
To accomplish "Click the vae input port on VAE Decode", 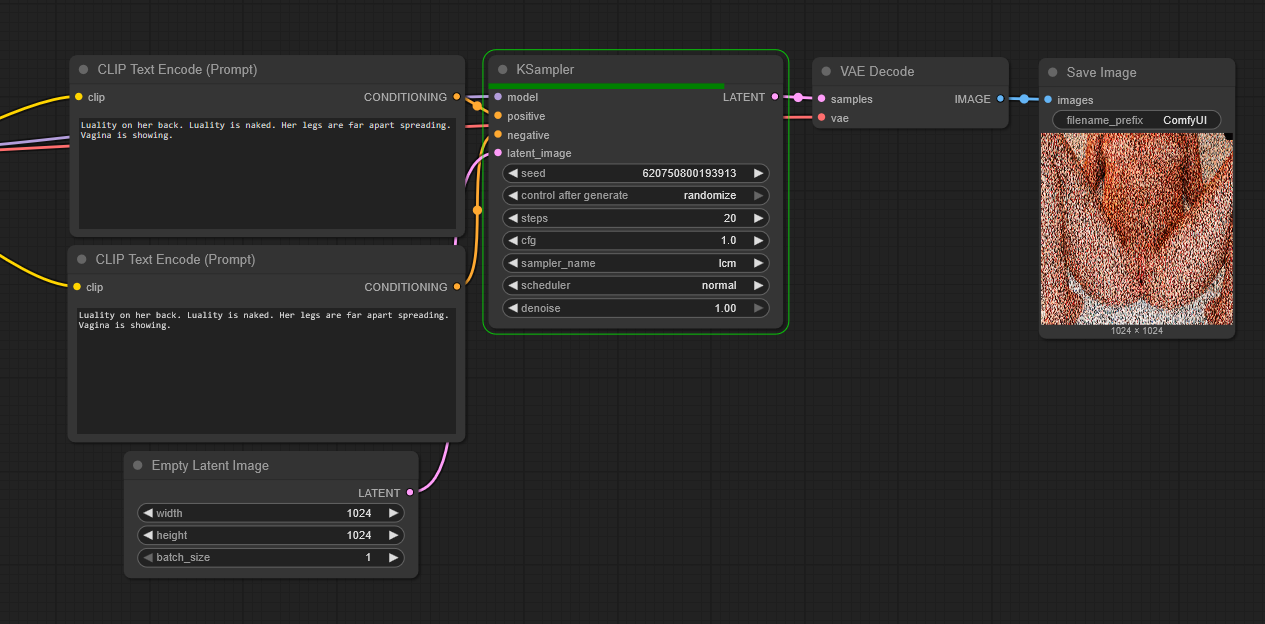I will [x=821, y=118].
